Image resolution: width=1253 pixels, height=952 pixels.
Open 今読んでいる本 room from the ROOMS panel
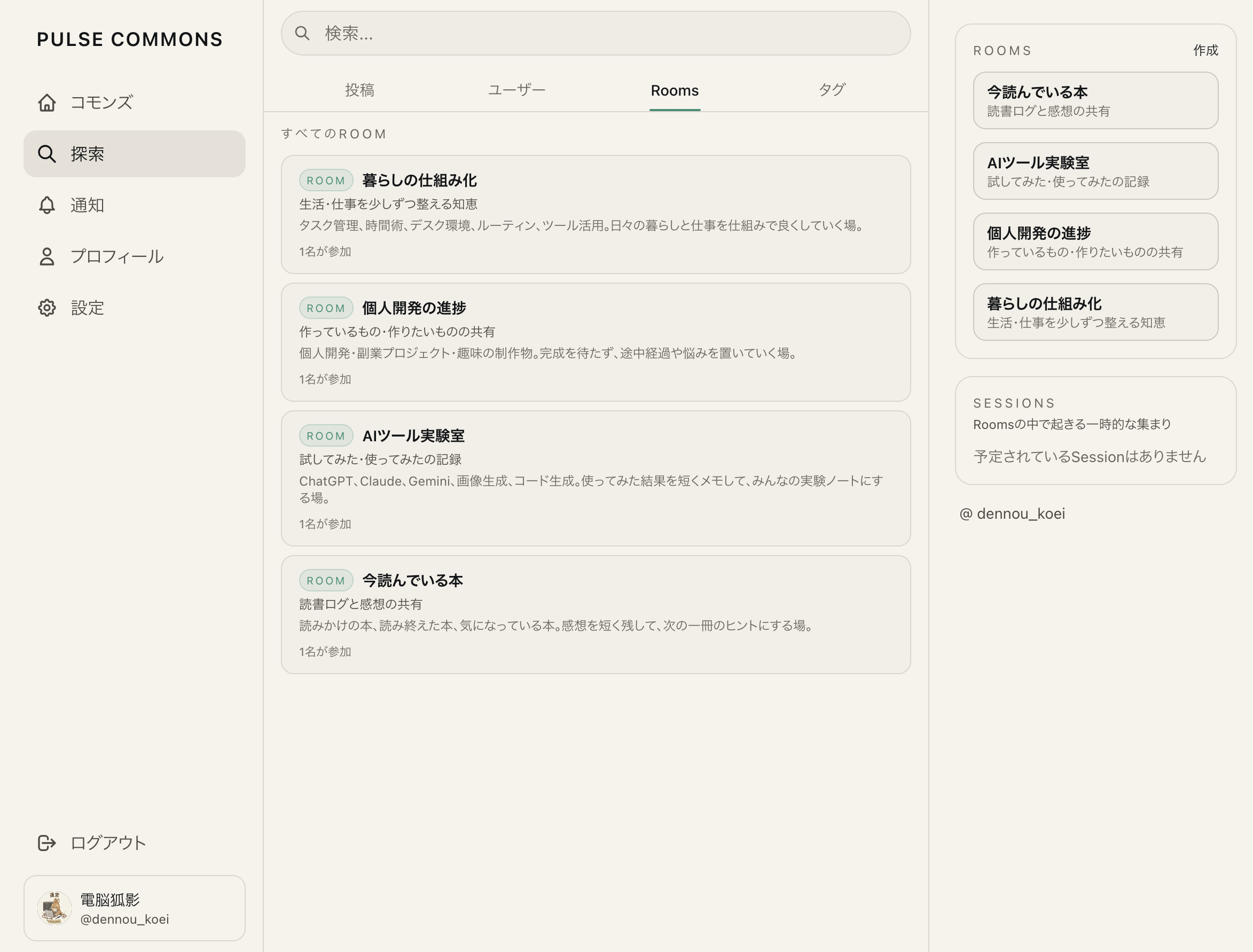[1095, 100]
